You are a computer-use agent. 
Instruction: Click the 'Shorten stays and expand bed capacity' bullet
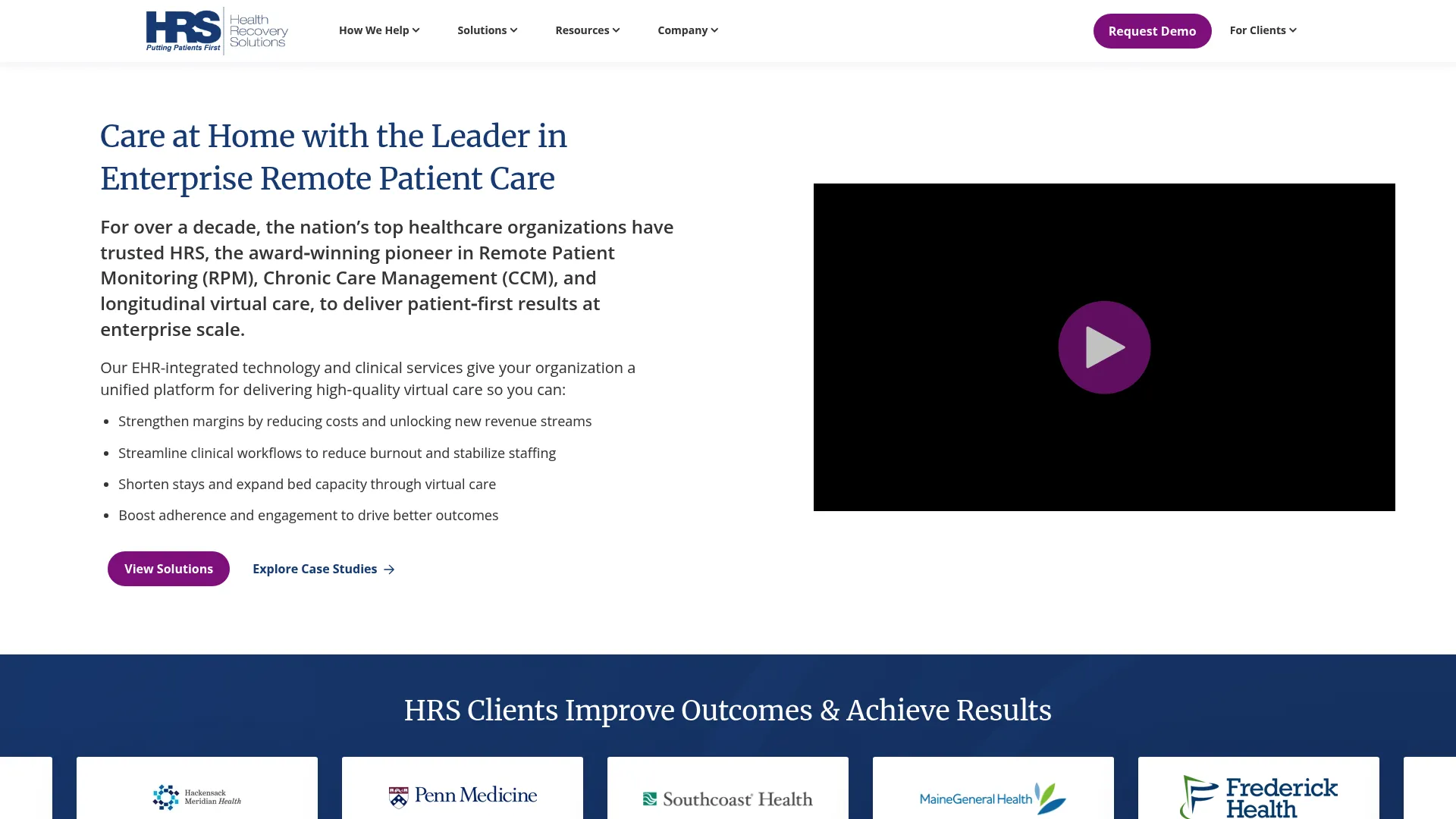(307, 484)
